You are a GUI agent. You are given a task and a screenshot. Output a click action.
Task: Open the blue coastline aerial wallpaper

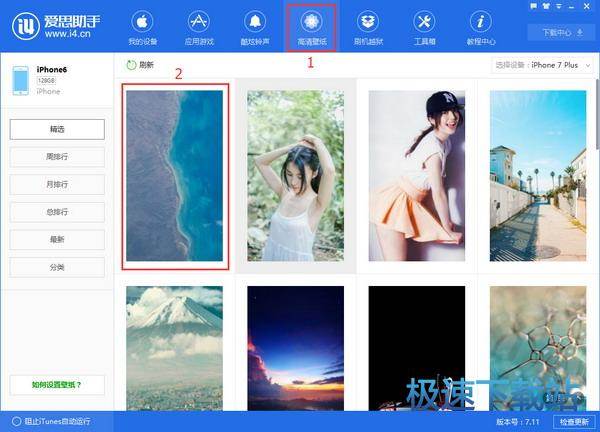coord(174,176)
